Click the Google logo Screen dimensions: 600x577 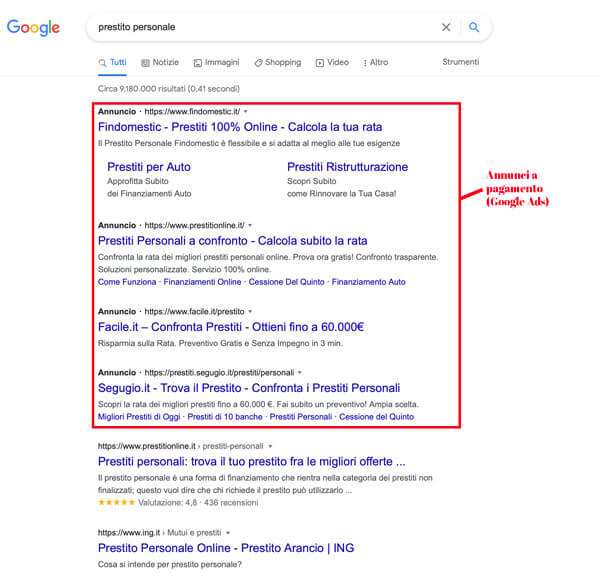[33, 27]
